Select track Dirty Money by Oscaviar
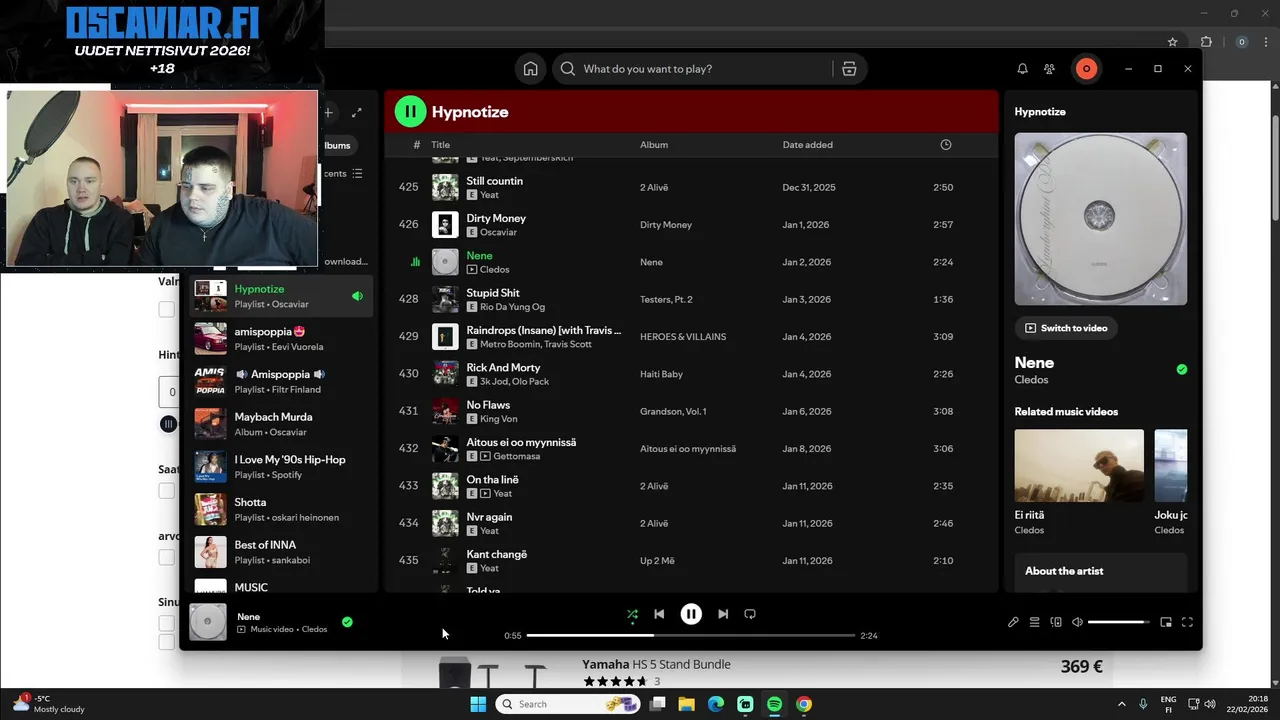 coord(690,225)
